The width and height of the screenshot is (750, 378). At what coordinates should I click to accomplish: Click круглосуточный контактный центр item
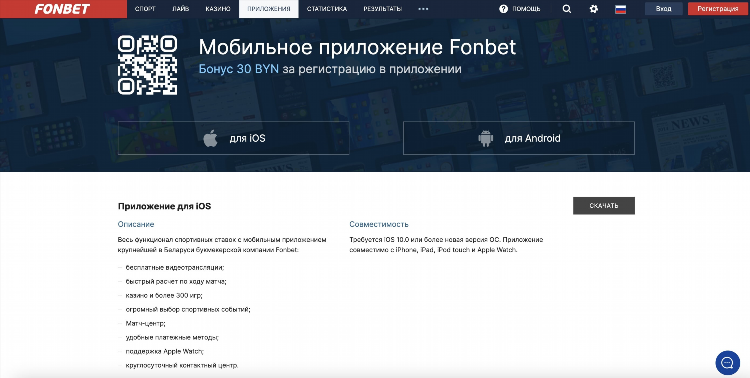pos(182,365)
